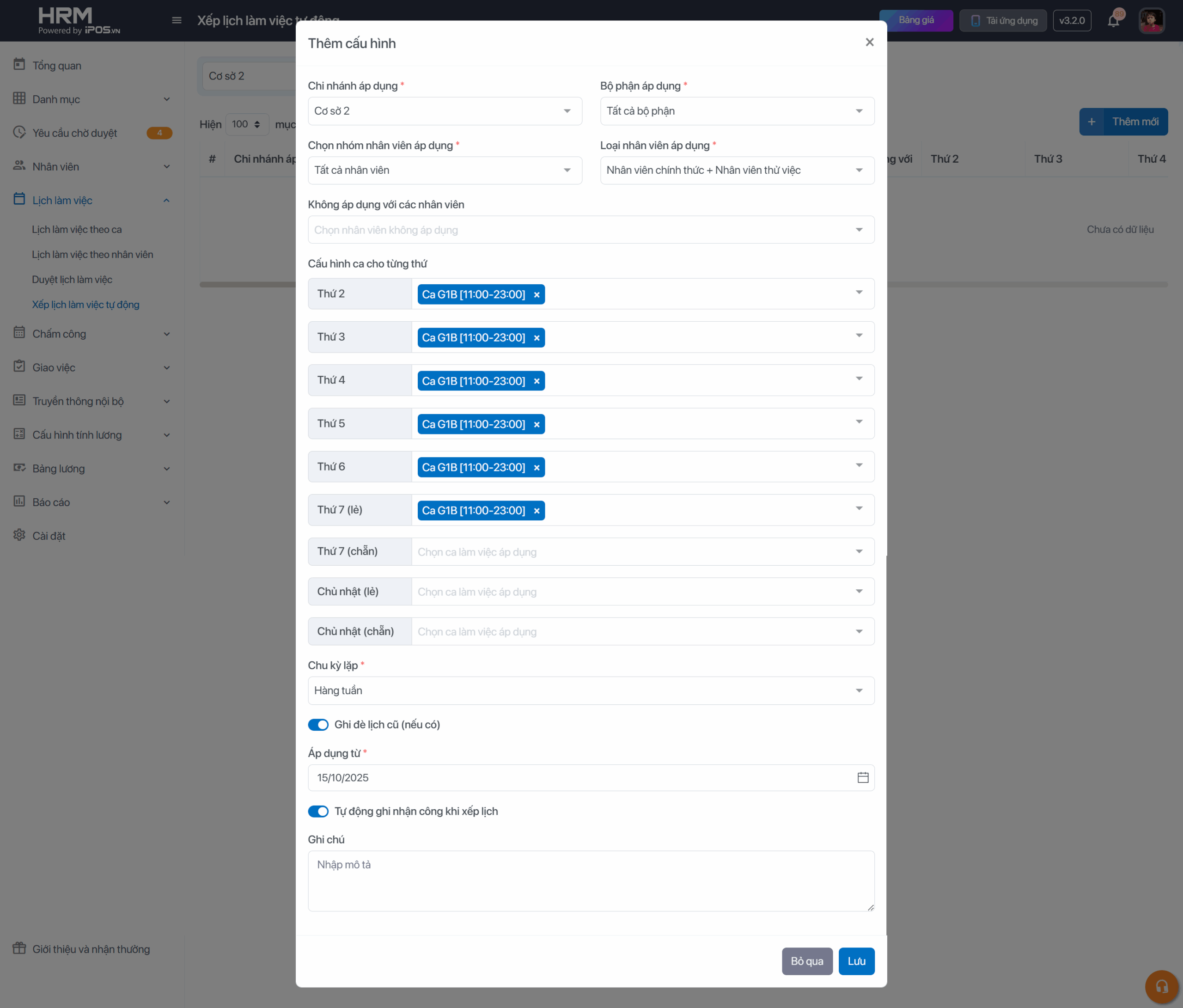Open the calendar picker icon in Áp dụng từ
The image size is (1183, 1008).
click(862, 777)
